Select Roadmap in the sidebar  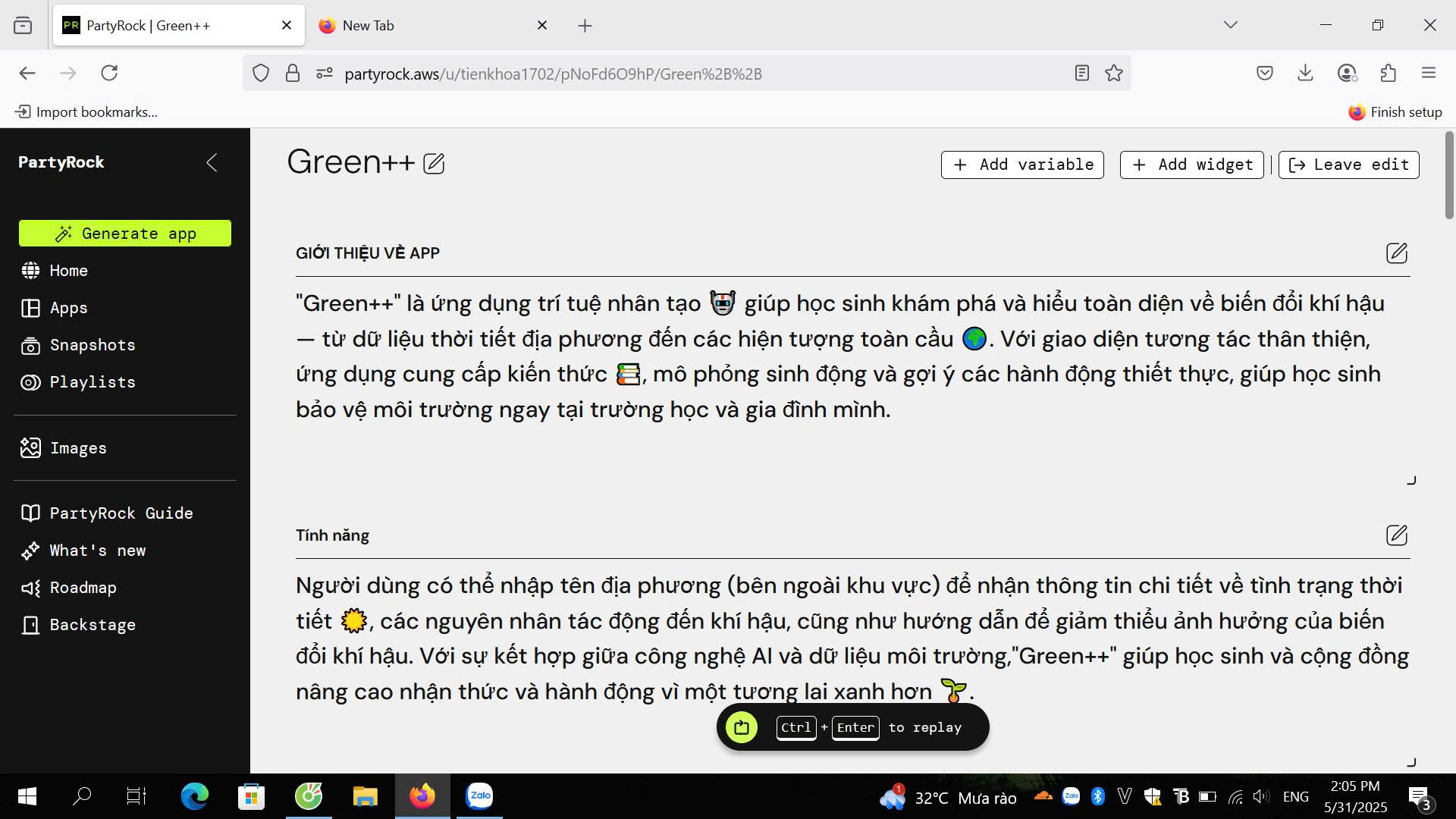[x=83, y=588]
